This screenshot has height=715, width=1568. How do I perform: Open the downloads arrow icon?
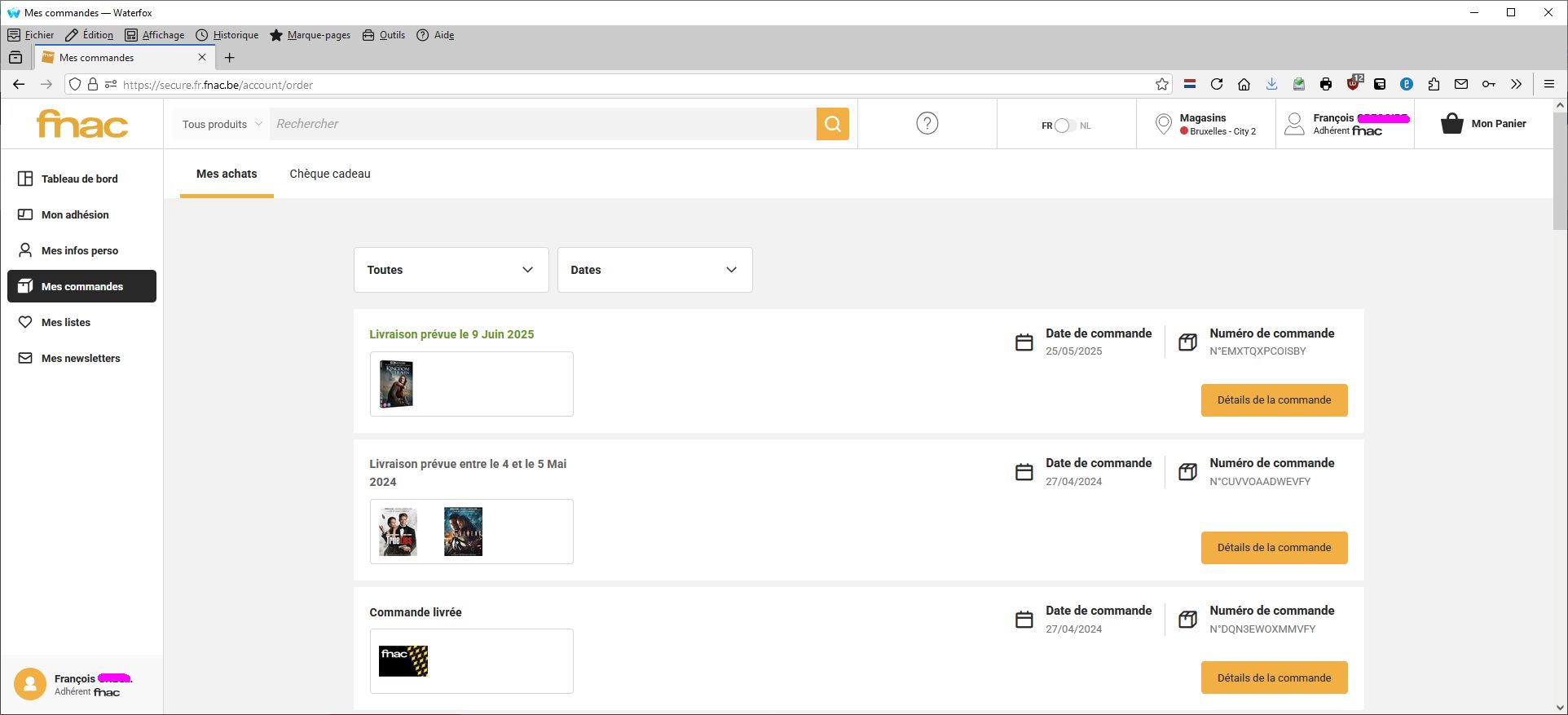click(x=1271, y=84)
